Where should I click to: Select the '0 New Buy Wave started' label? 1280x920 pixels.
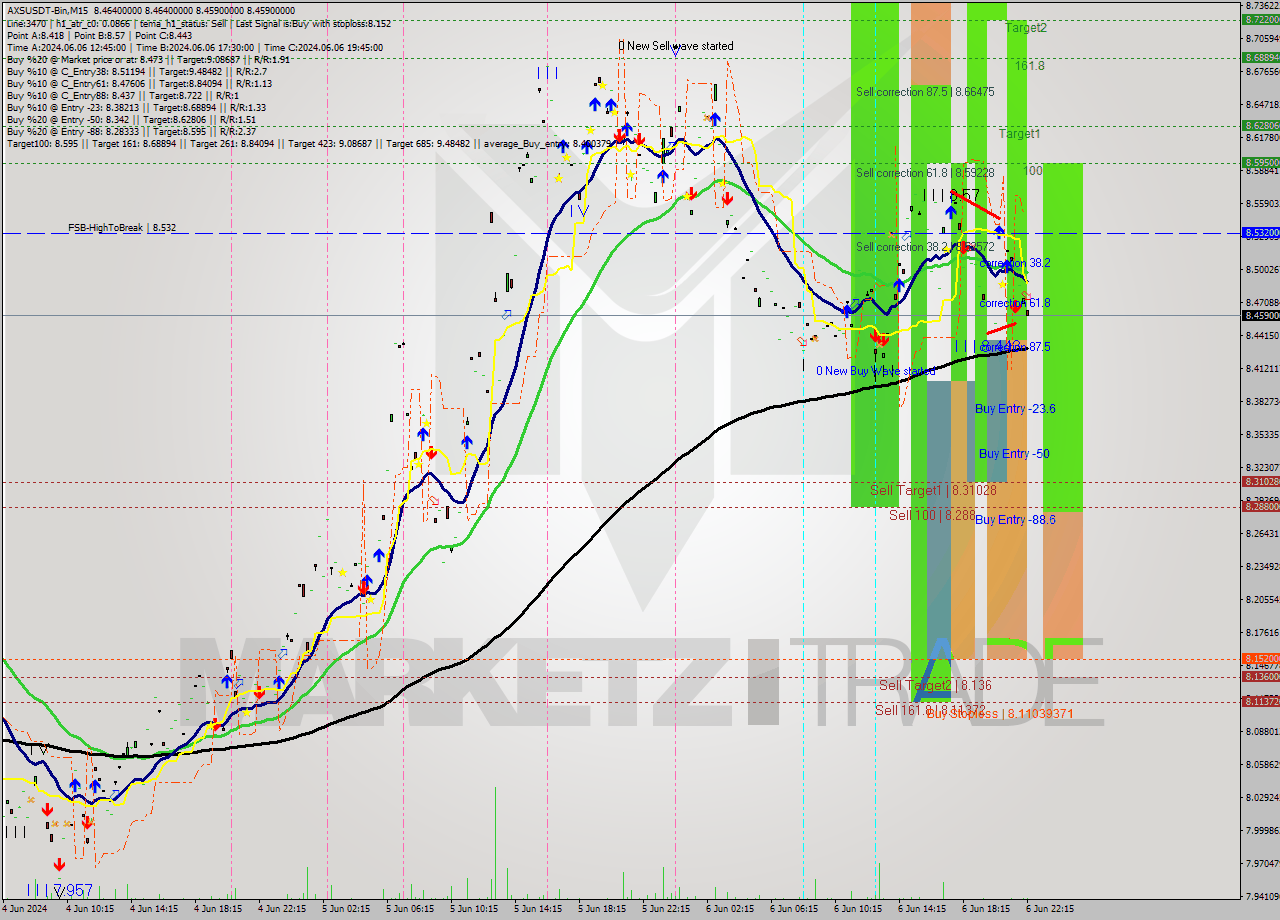tap(875, 371)
